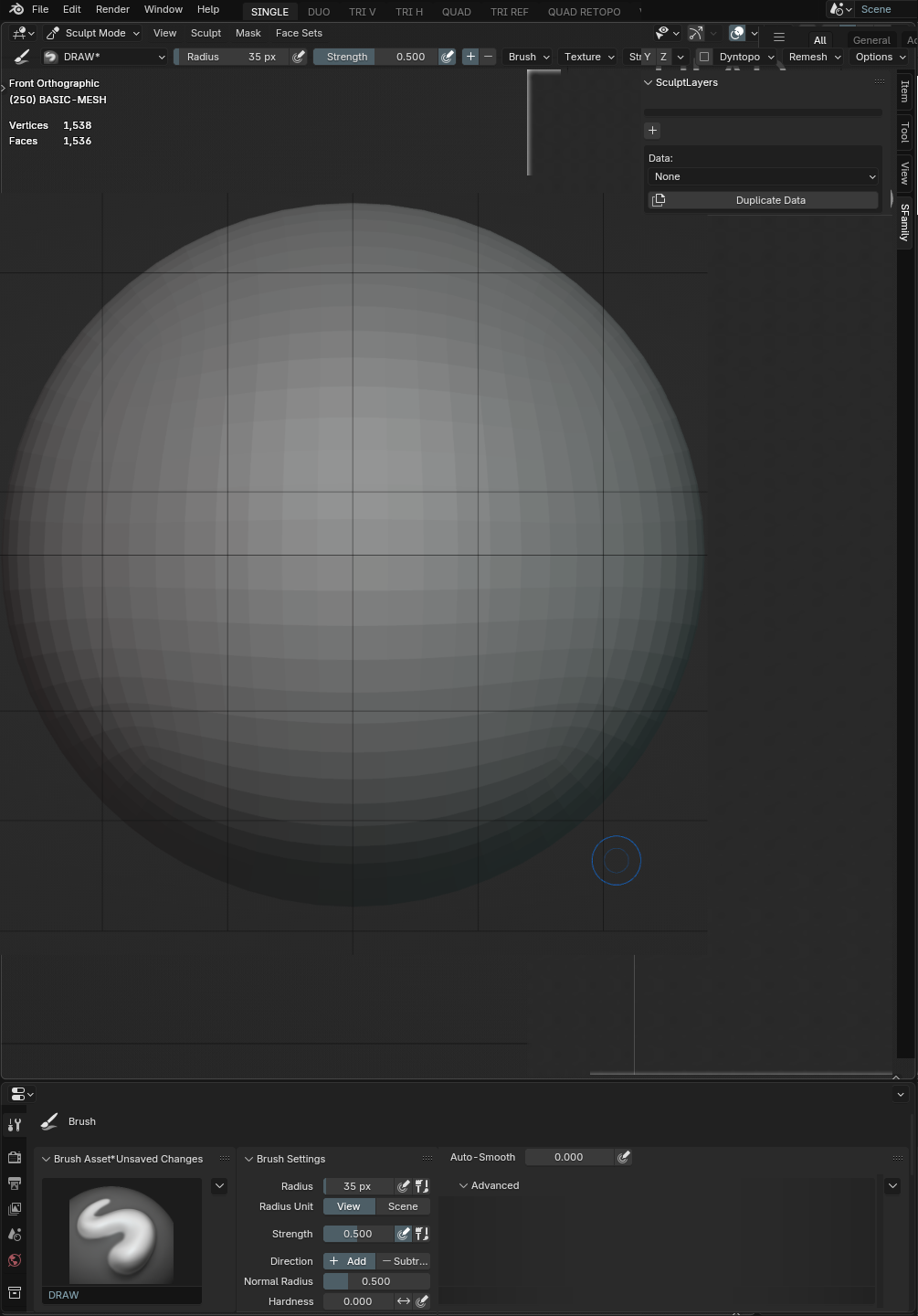Click the plus button in SculptLayers panel
The image size is (918, 1316).
click(x=652, y=131)
